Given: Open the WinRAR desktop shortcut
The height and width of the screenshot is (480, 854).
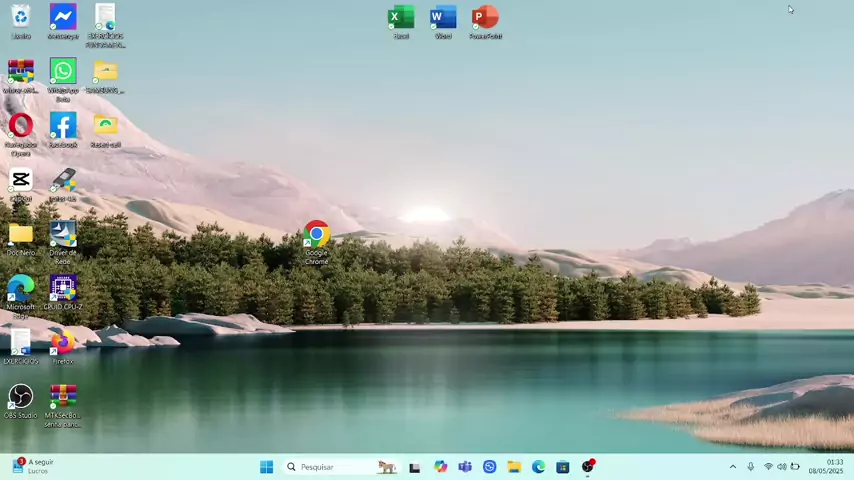Looking at the screenshot, I should [x=20, y=72].
